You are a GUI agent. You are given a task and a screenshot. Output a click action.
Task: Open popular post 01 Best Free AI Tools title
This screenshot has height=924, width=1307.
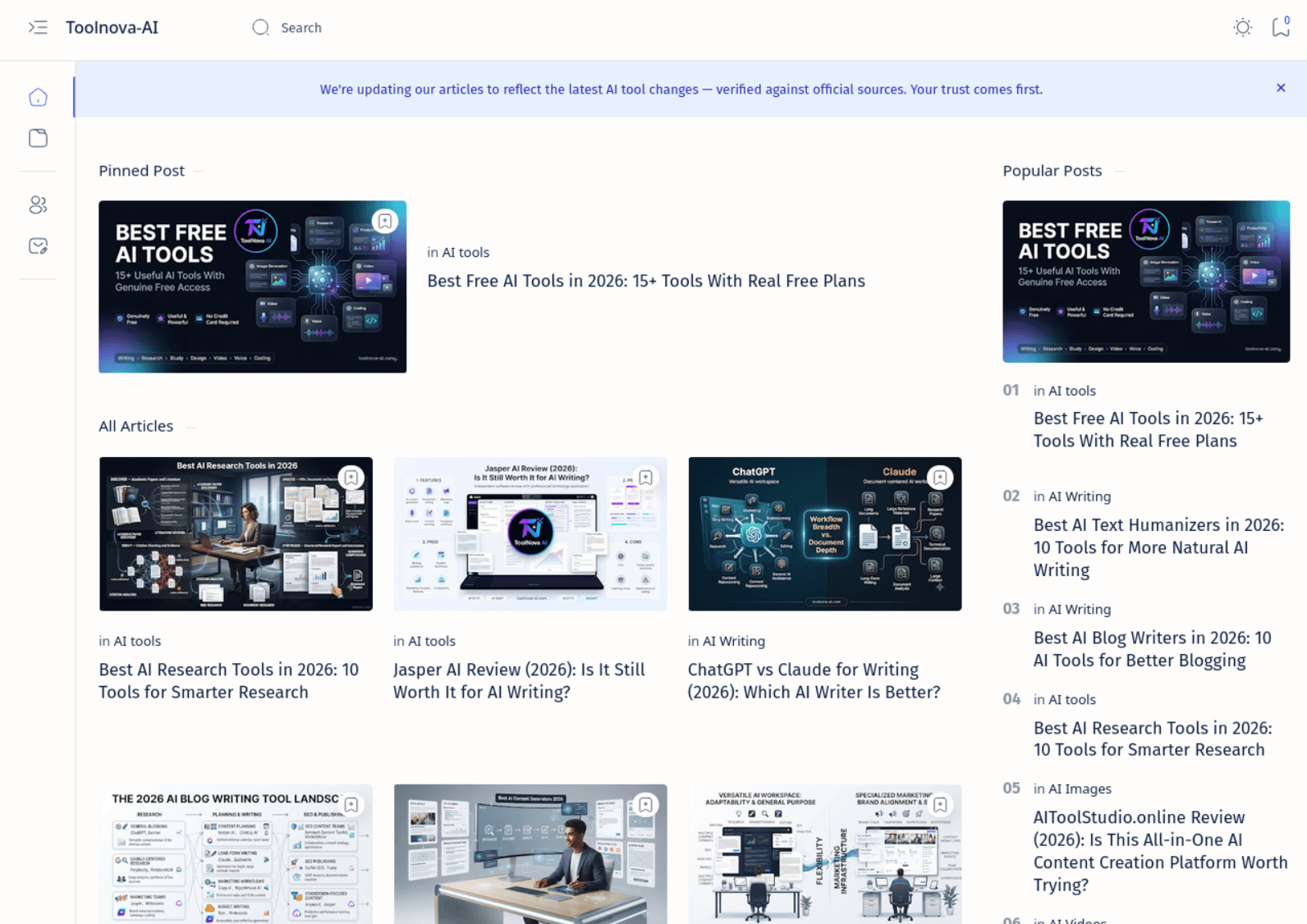[x=1148, y=430]
